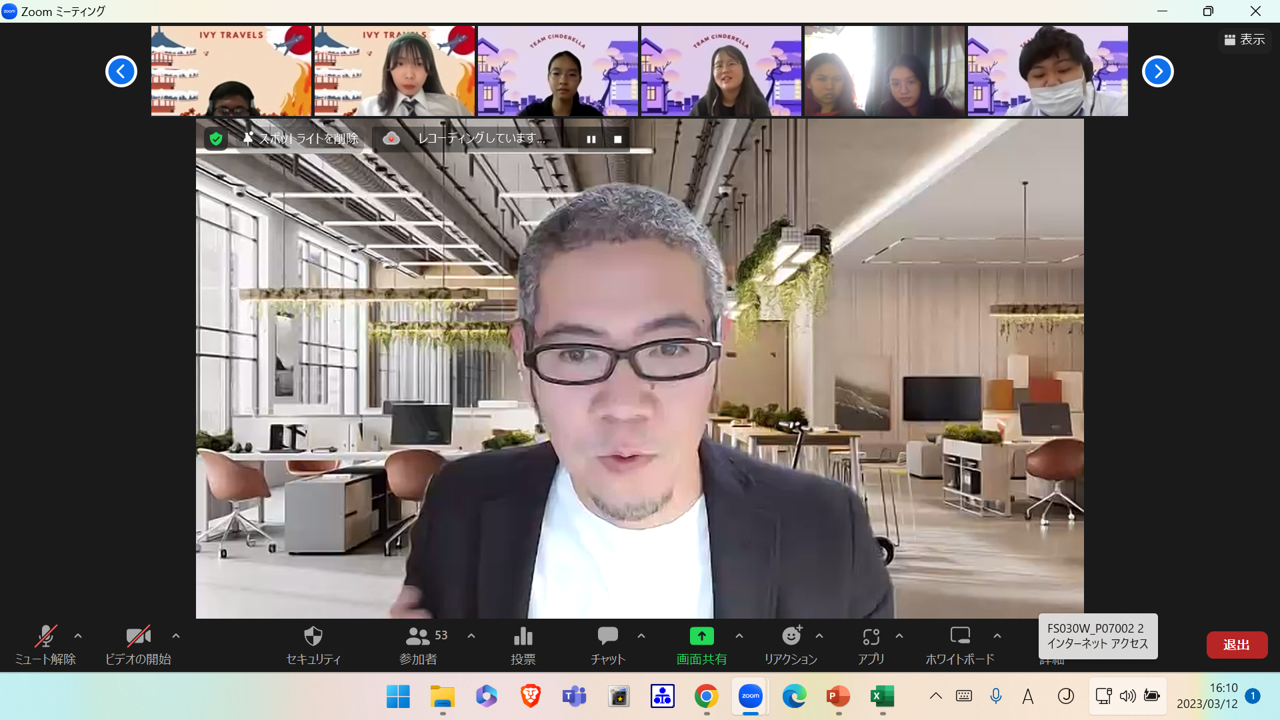This screenshot has width=1280, height=720.
Task: Expand video options arrow beside camera
Action: tap(176, 636)
